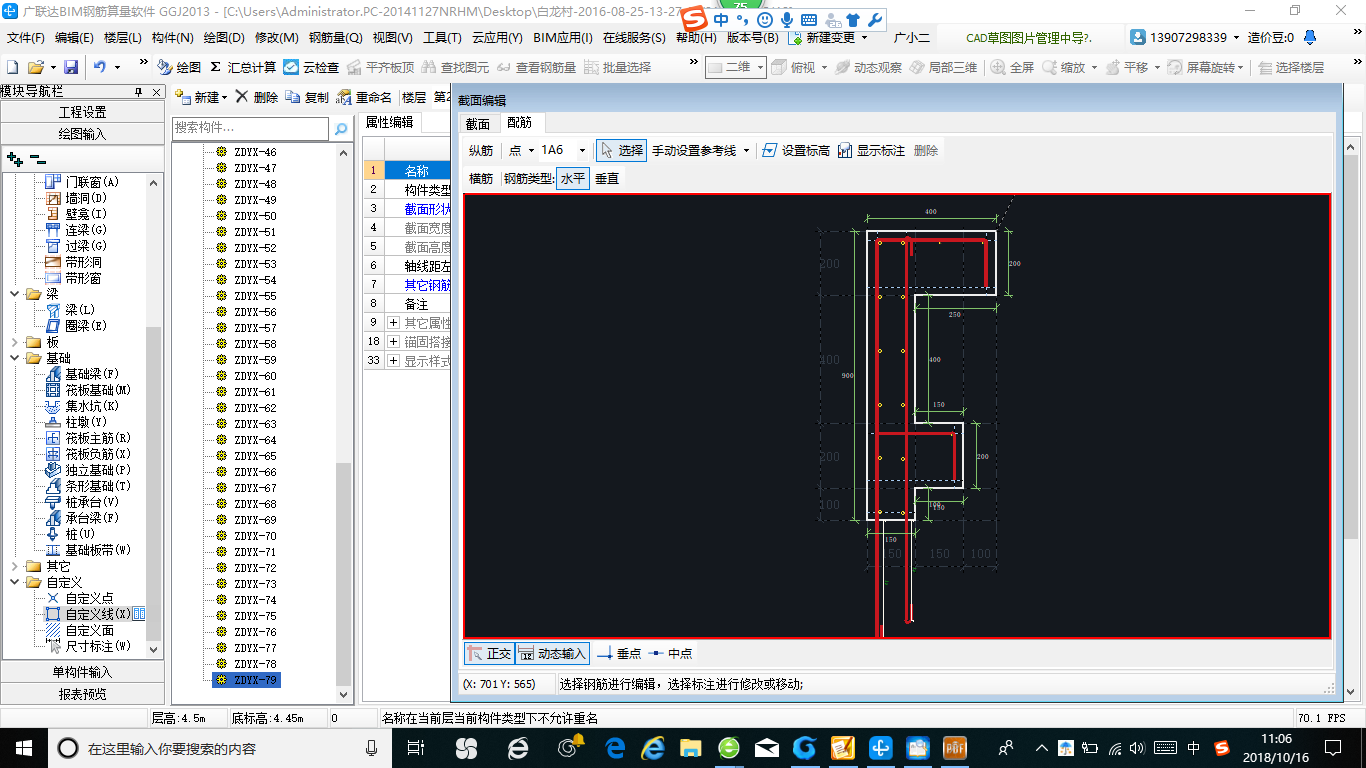Run 汇总计算 summary calculation
This screenshot has width=1366, height=768.
coord(243,67)
